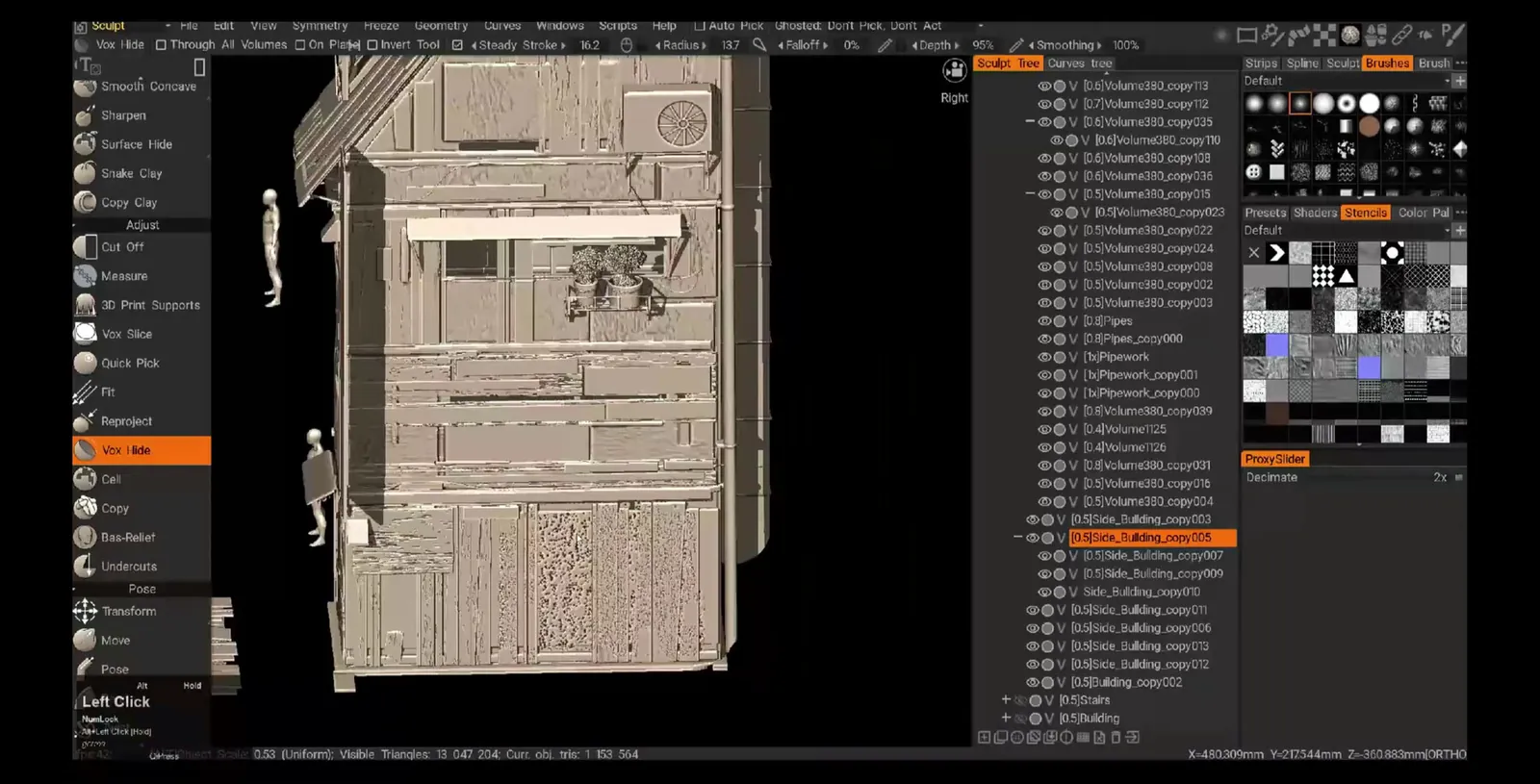Select the white solid circle brush alpha

click(1370, 103)
